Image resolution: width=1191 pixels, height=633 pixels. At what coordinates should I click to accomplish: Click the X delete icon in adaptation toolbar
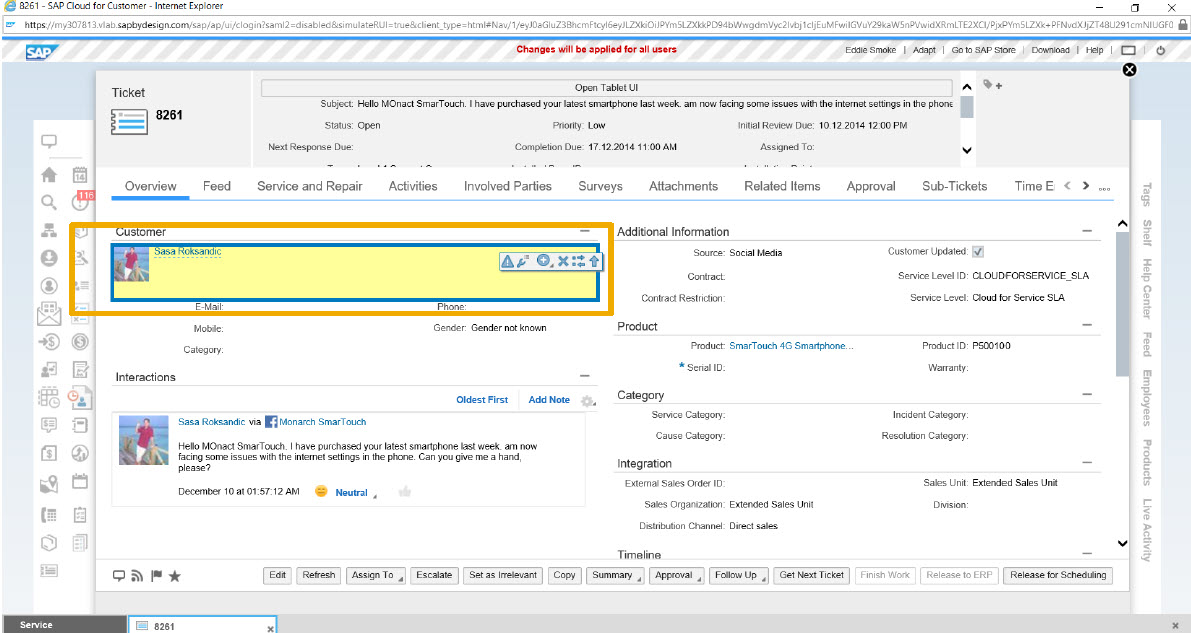point(563,261)
